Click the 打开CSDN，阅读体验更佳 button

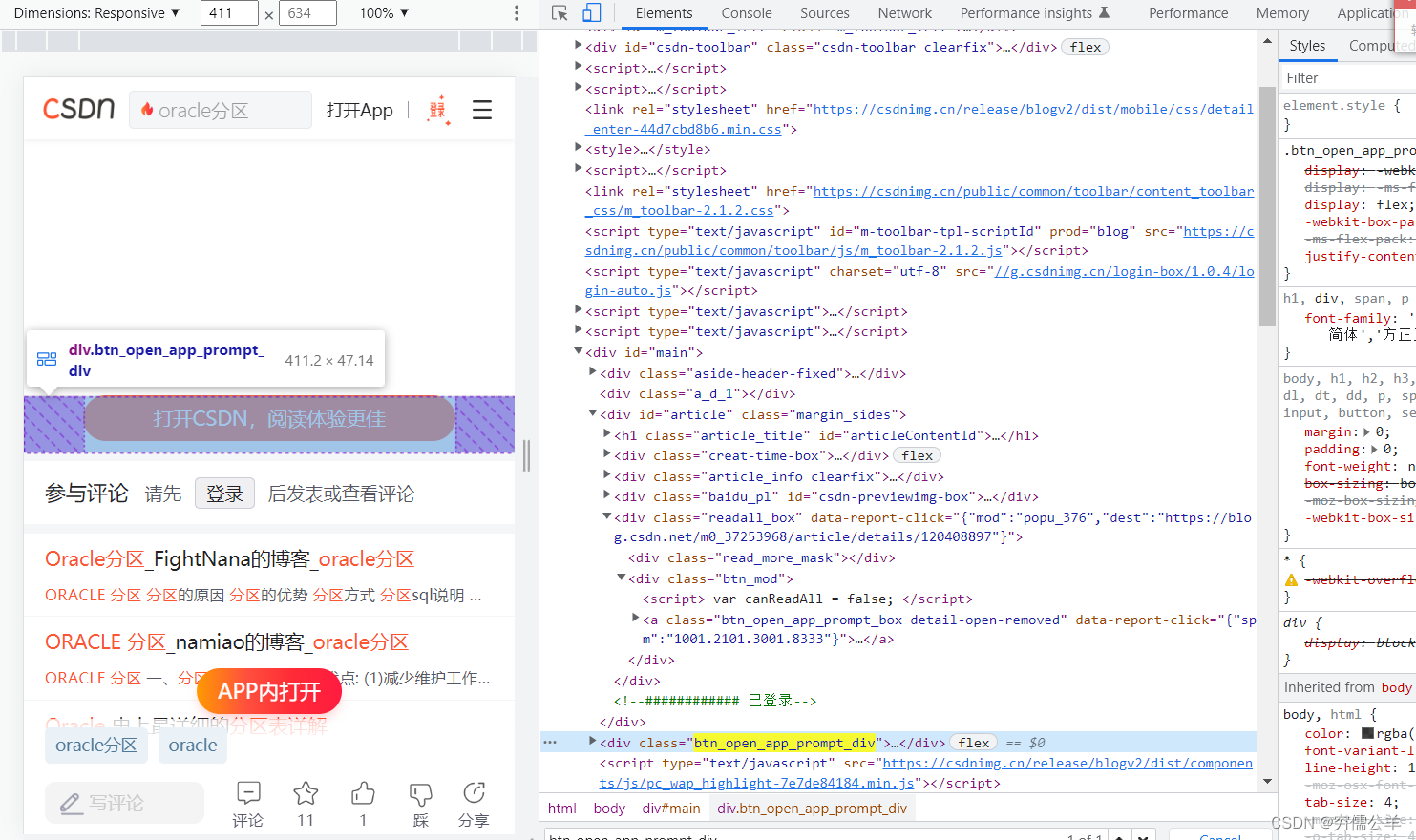click(270, 419)
